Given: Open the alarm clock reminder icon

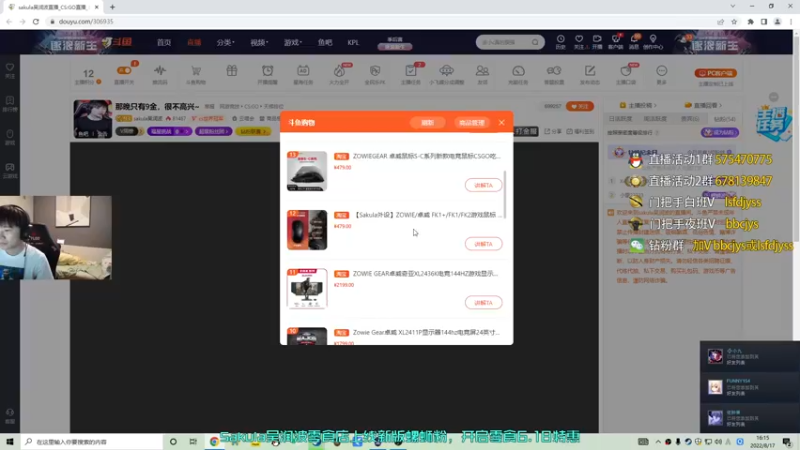Looking at the screenshot, I should click(x=267, y=71).
